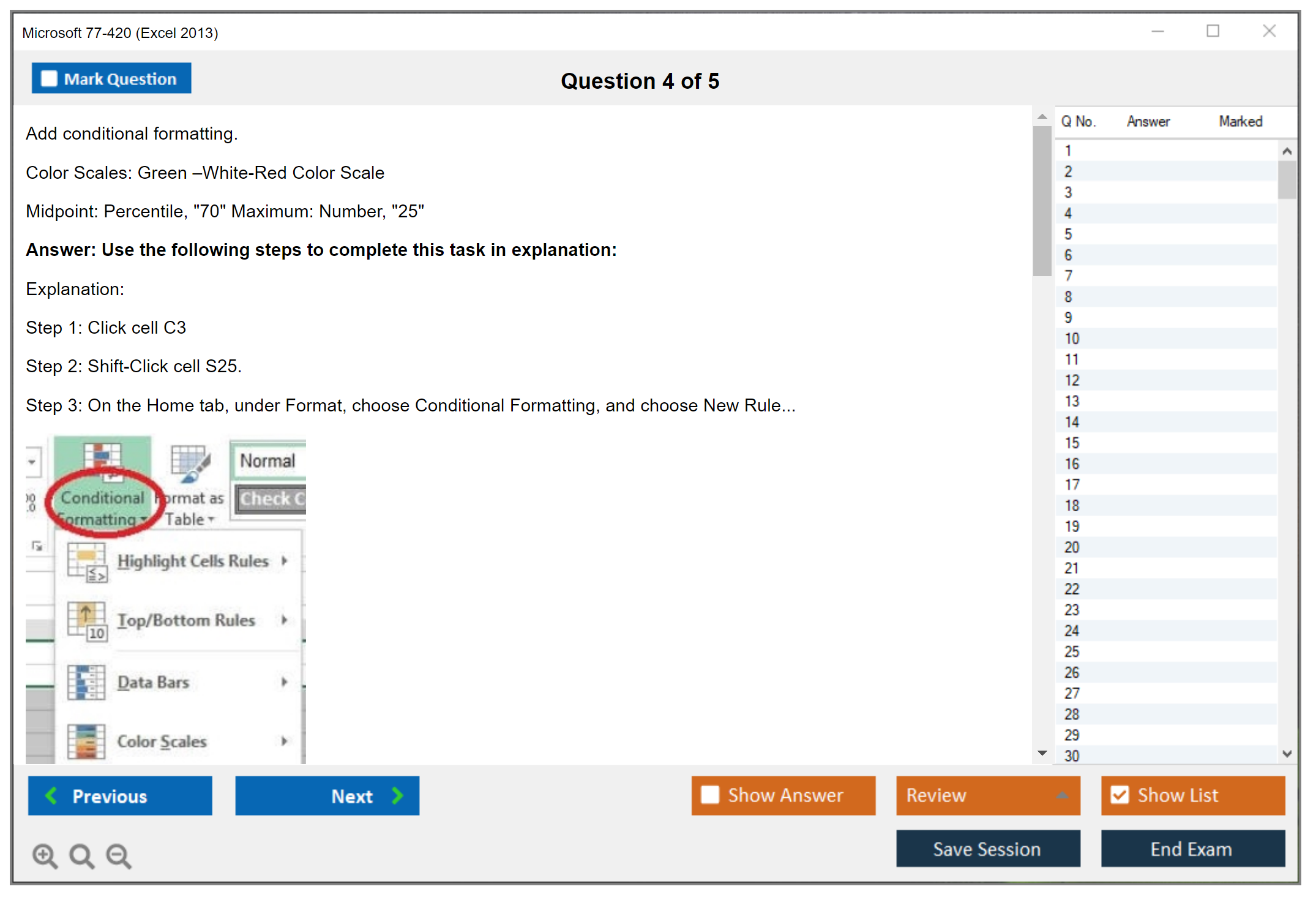Click the Save Session button
Screen dimensions: 1316x900
coord(987,849)
